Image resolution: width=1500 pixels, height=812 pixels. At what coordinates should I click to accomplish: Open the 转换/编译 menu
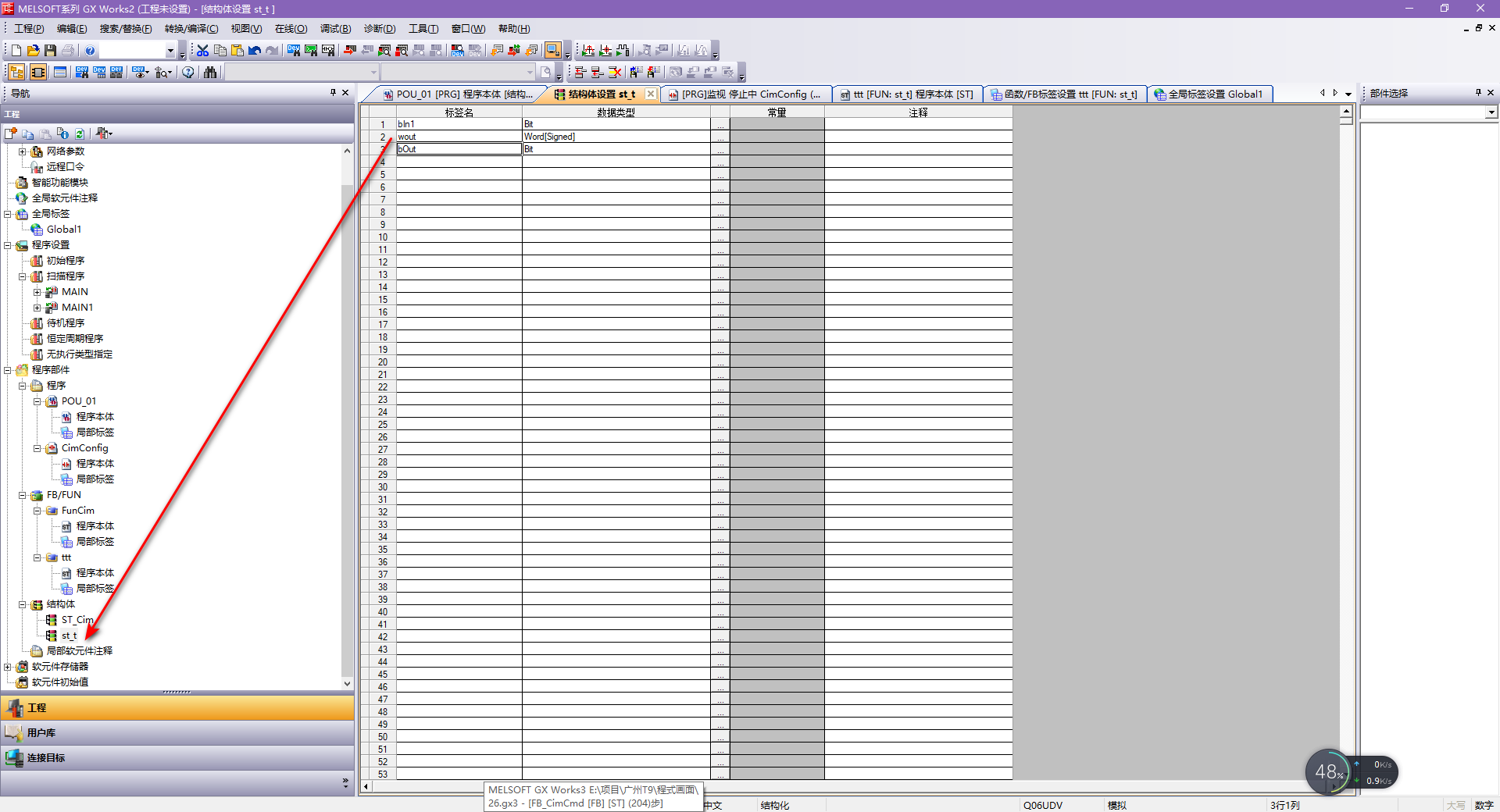pyautogui.click(x=191, y=29)
